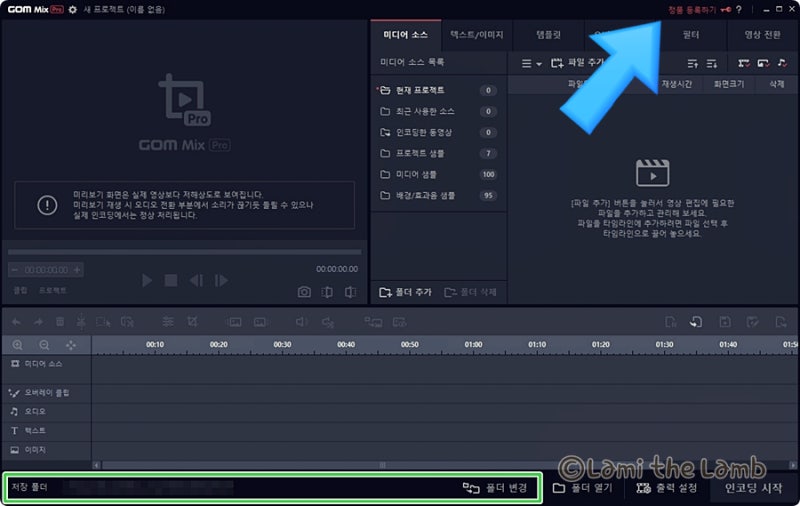Click the preview seek bar
The height and width of the screenshot is (506, 800).
(x=184, y=252)
